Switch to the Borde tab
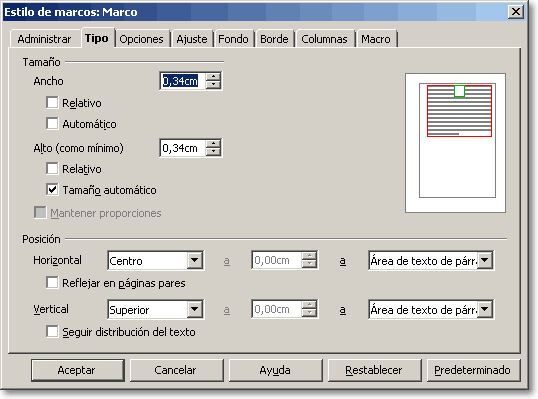 pos(274,39)
